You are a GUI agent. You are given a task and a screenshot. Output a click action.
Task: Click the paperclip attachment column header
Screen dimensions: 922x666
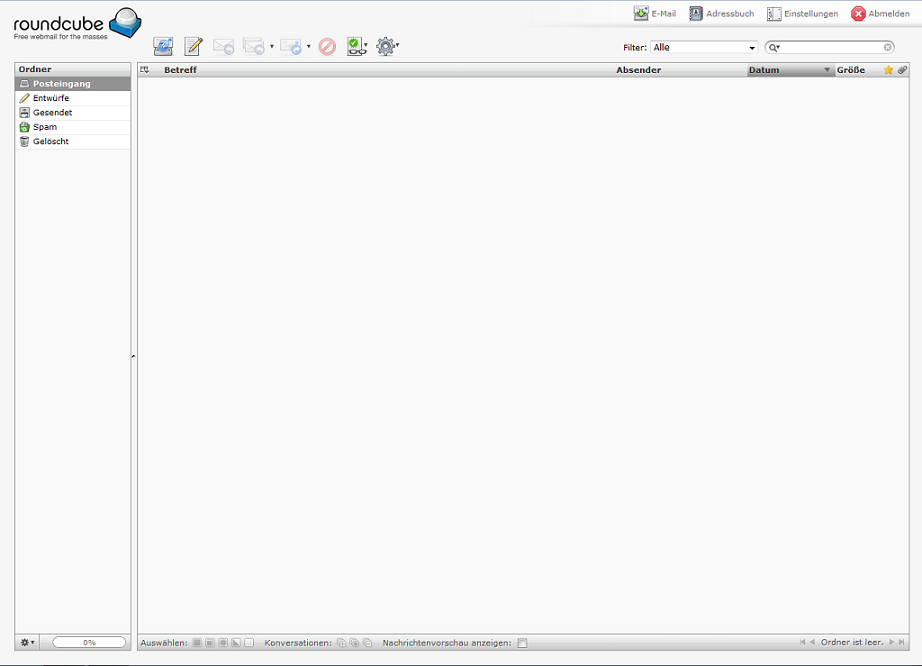click(x=903, y=70)
